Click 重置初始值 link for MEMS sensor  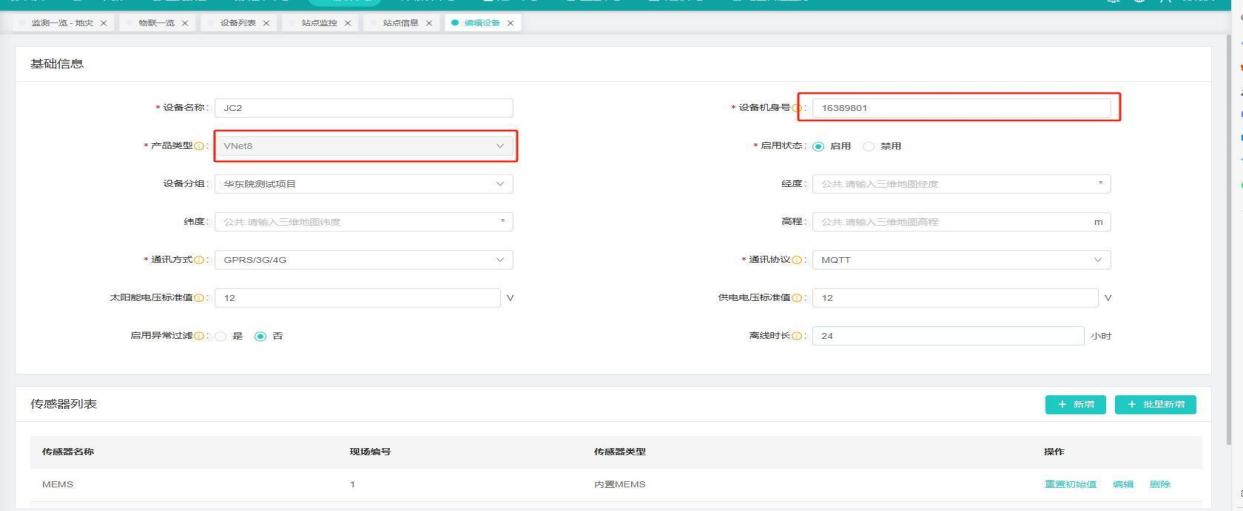(1070, 485)
